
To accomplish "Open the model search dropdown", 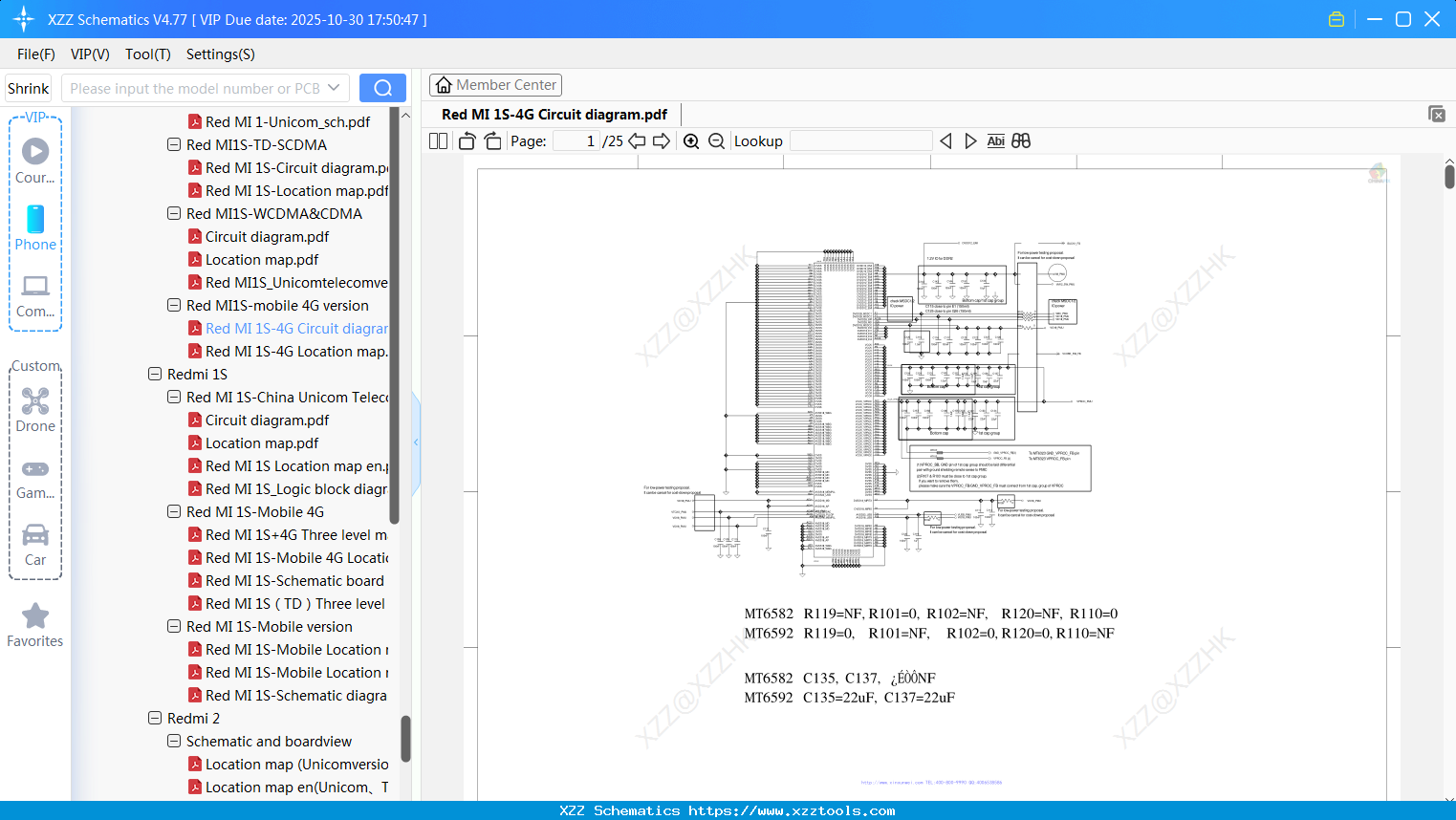I will tap(334, 87).
